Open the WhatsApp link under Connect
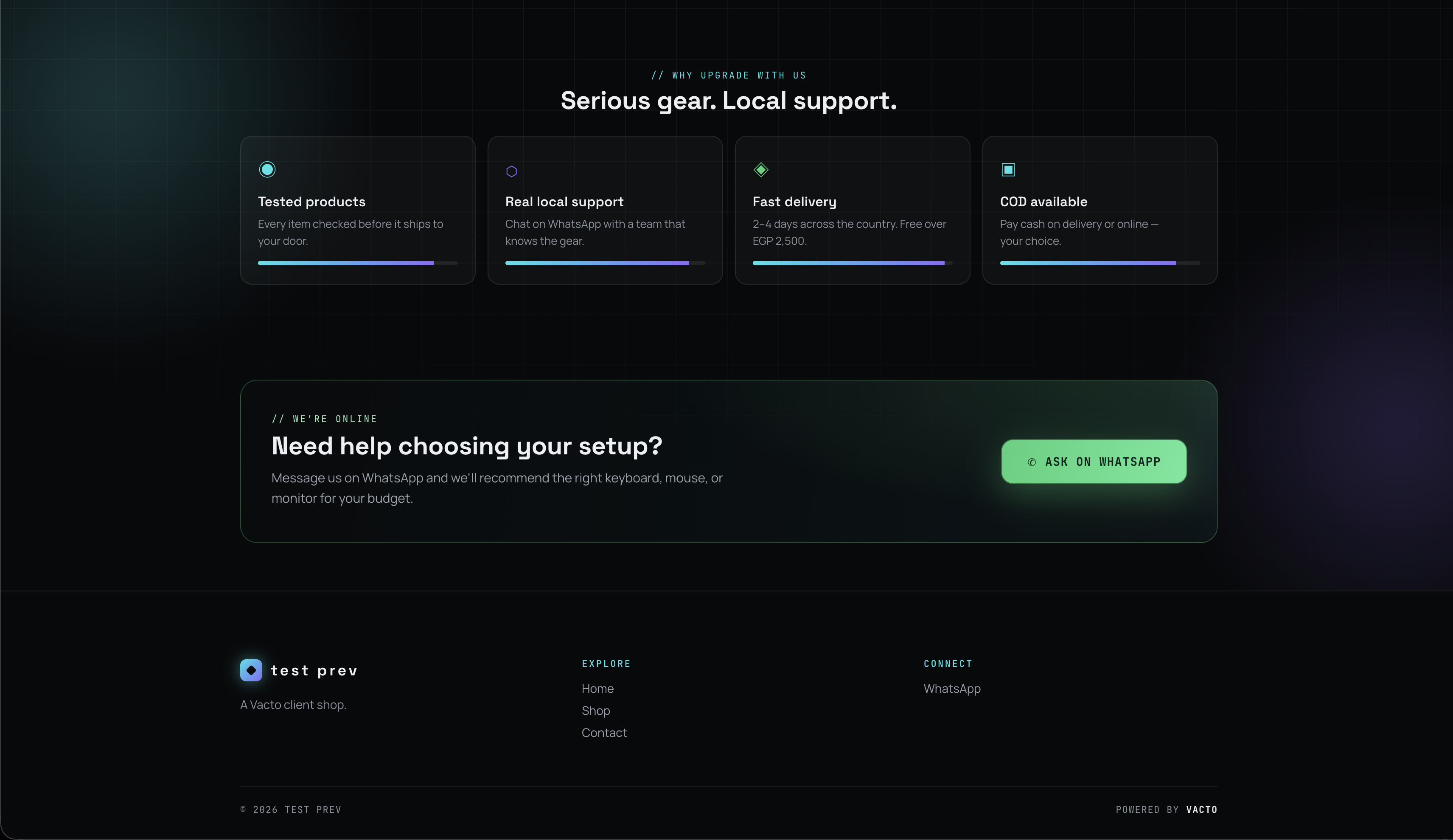This screenshot has height=840, width=1453. [x=952, y=689]
